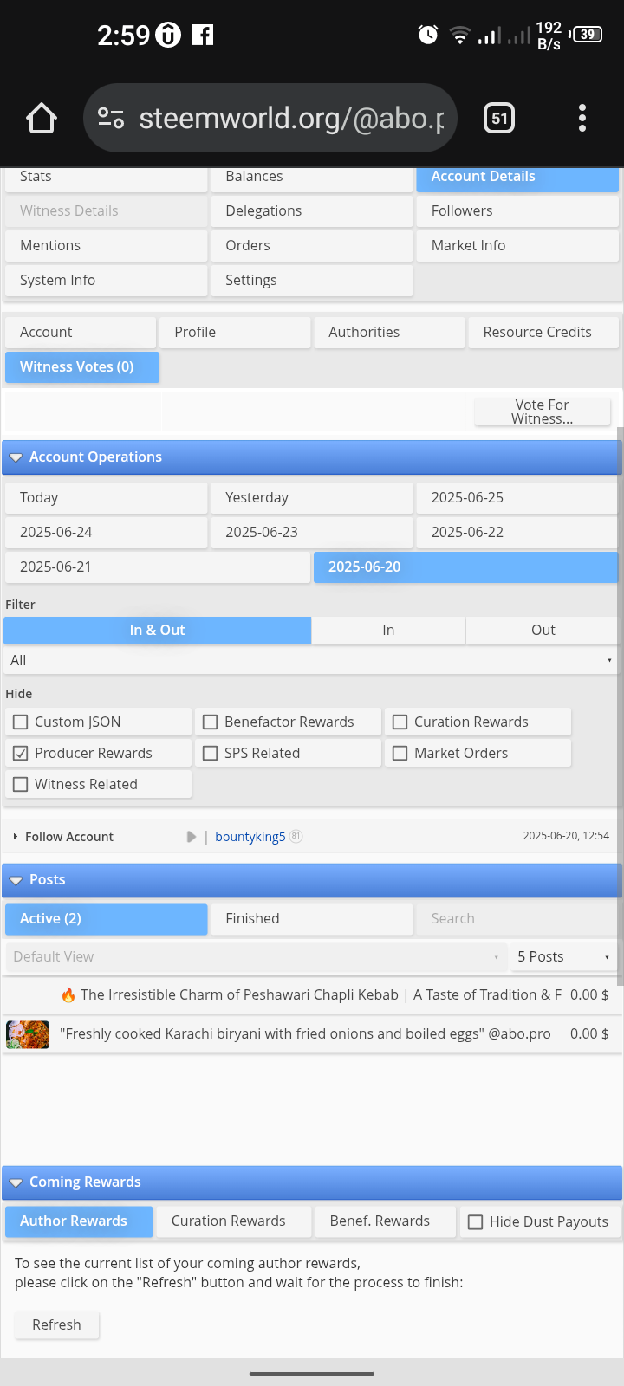The image size is (624, 1386).
Task: Tap the browser home icon
Action: [42, 119]
